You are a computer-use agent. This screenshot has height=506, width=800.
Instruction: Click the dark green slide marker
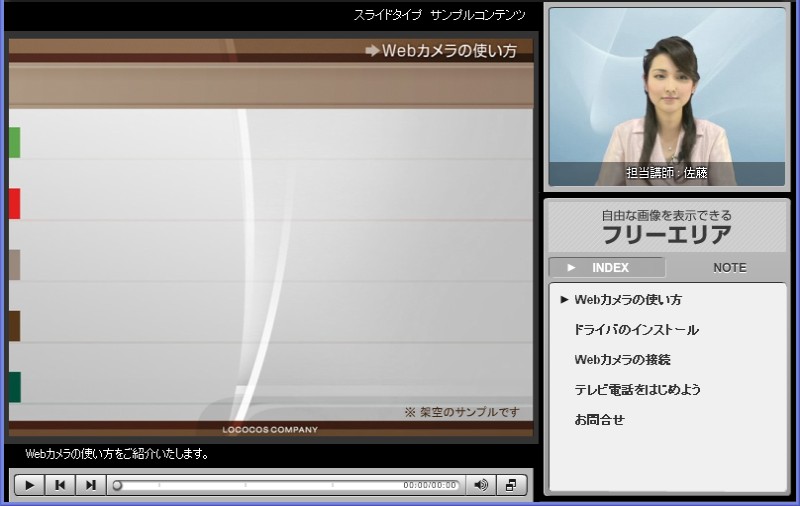[x=14, y=387]
